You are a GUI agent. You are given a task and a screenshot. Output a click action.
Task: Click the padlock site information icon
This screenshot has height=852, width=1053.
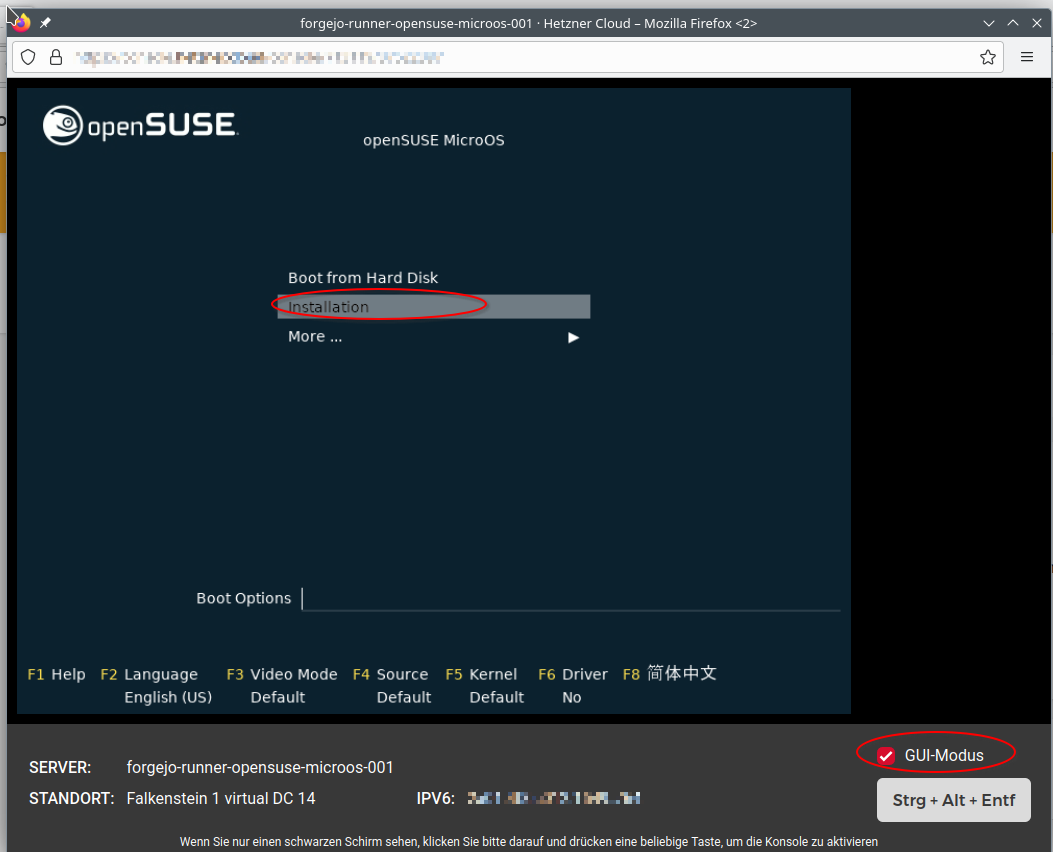pyautogui.click(x=56, y=57)
